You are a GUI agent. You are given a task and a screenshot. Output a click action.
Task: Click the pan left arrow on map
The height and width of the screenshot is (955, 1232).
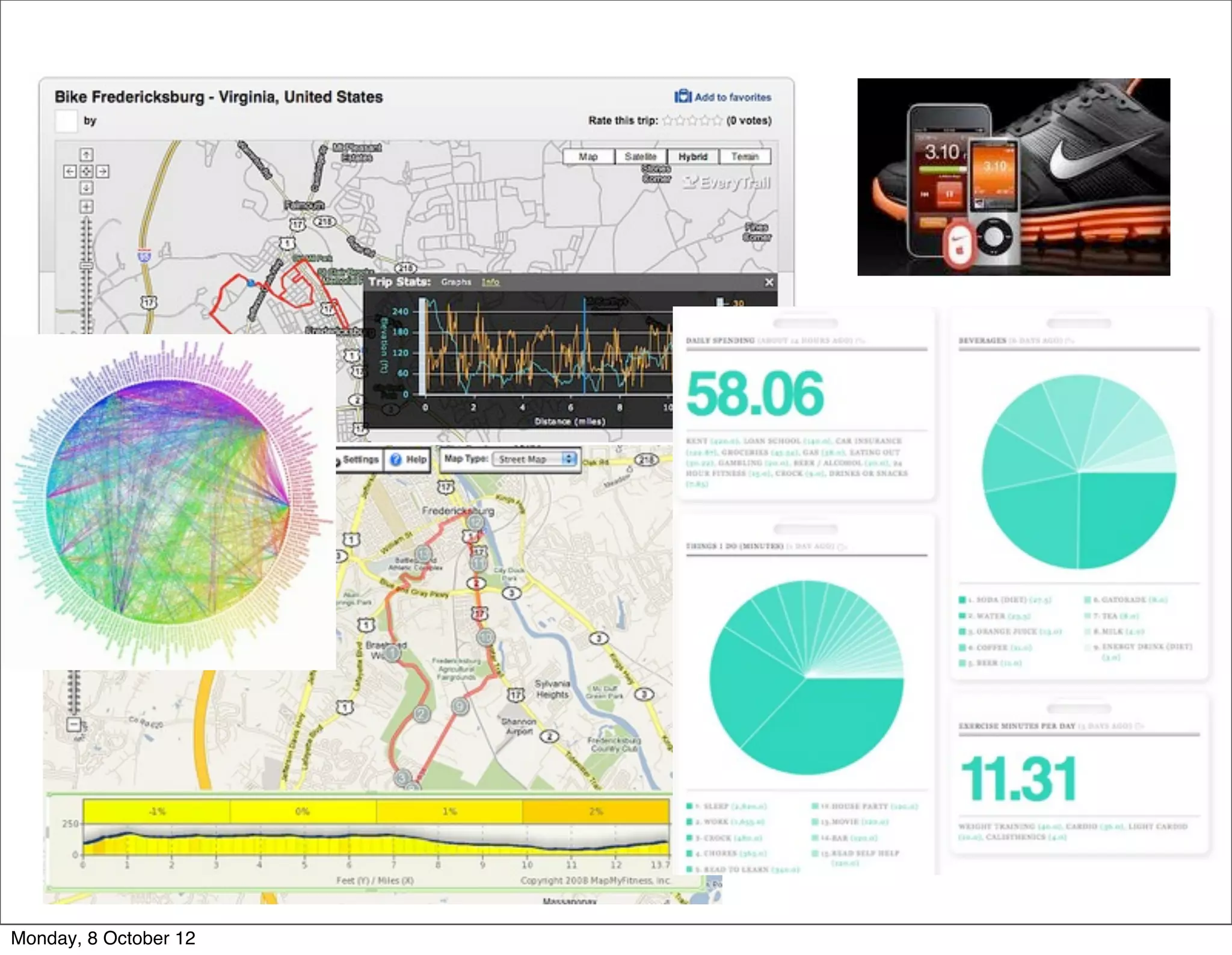coord(70,172)
